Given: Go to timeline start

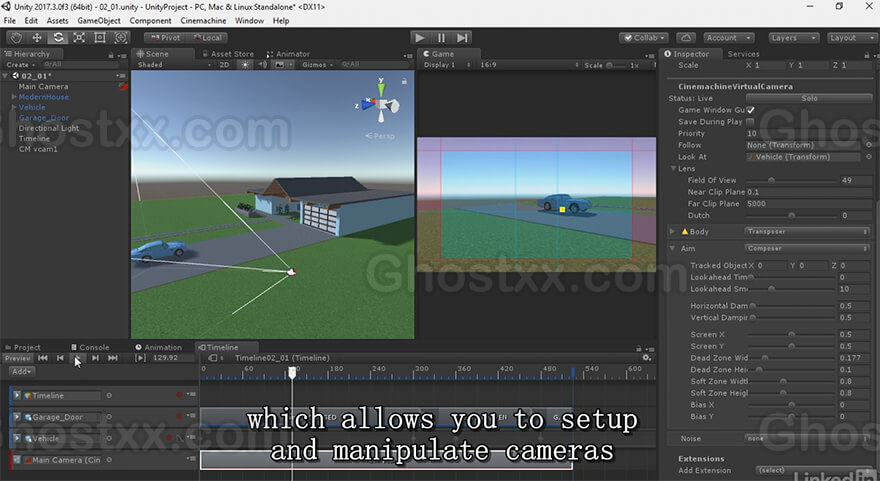Looking at the screenshot, I should [x=43, y=358].
